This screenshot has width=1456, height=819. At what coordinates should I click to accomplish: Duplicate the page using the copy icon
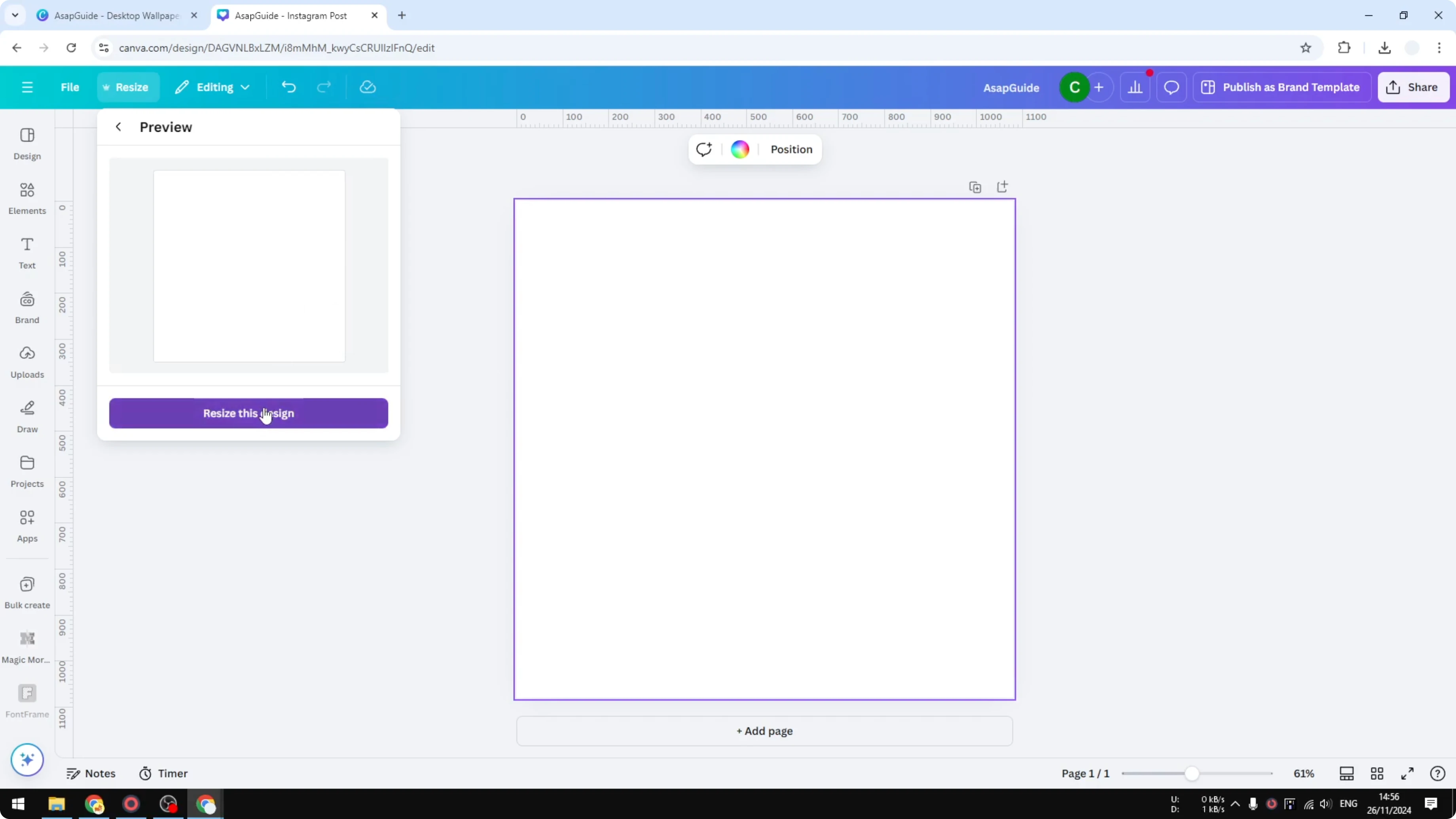coord(975,186)
